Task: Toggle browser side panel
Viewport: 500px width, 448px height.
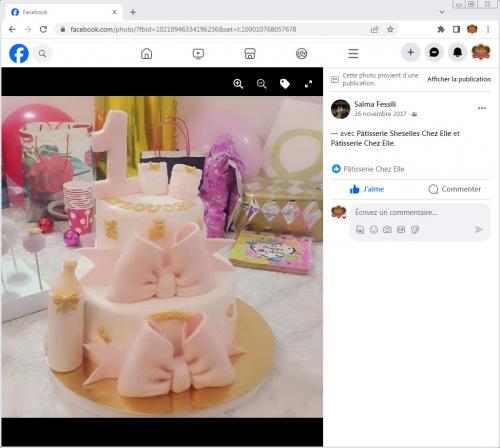Action: (x=456, y=29)
